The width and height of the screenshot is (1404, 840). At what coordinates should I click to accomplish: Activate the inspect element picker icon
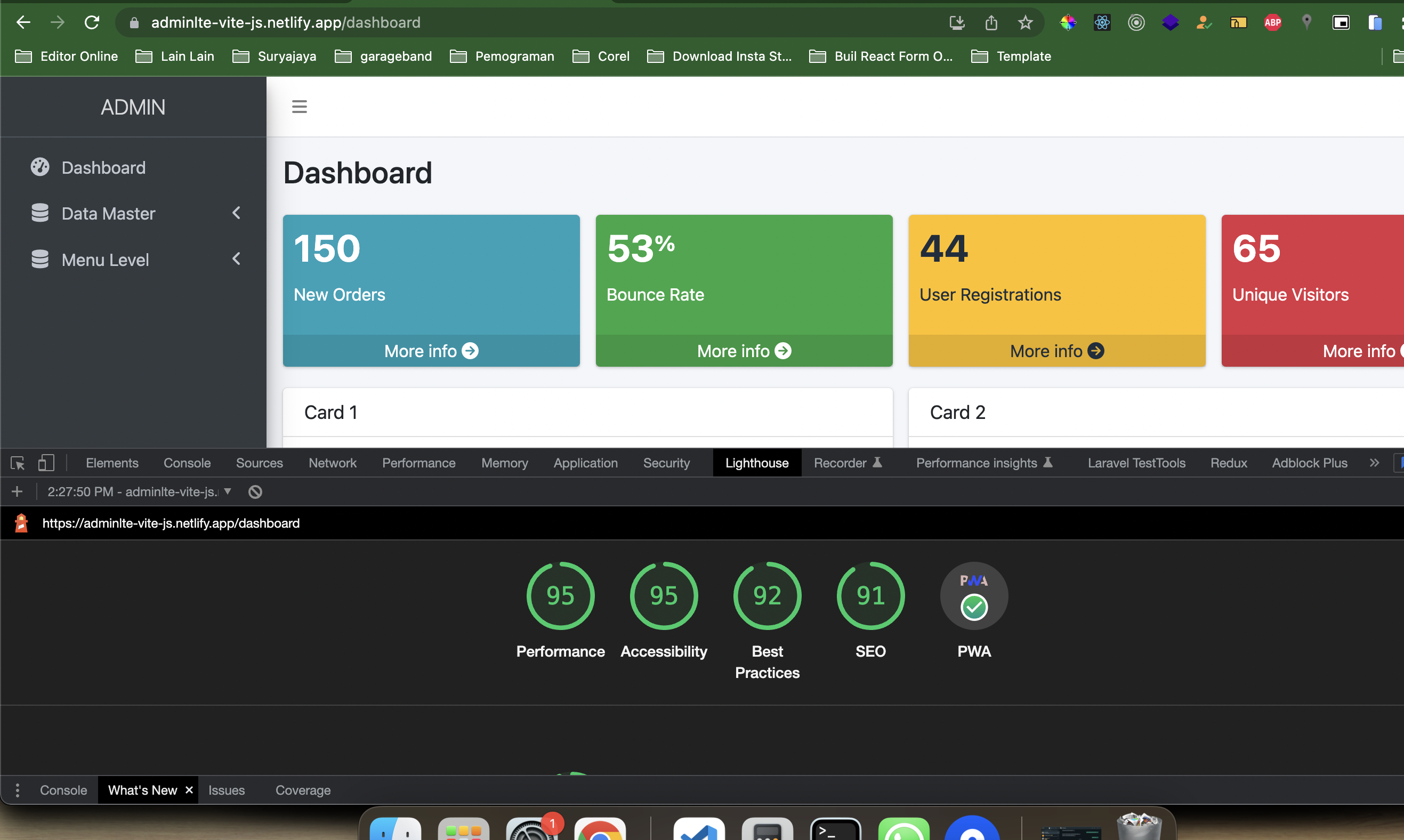18,463
